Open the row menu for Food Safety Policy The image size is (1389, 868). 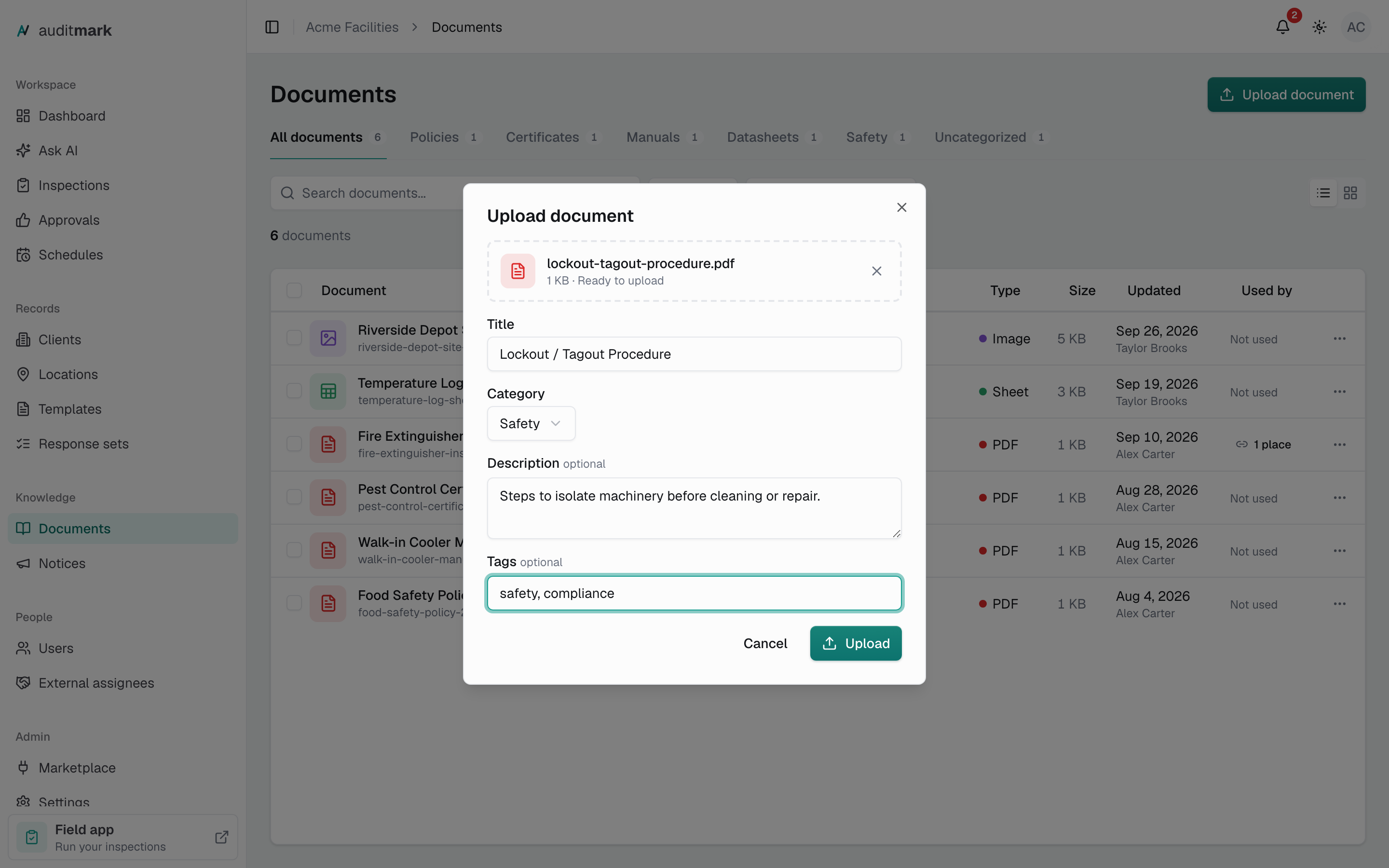pos(1340,604)
